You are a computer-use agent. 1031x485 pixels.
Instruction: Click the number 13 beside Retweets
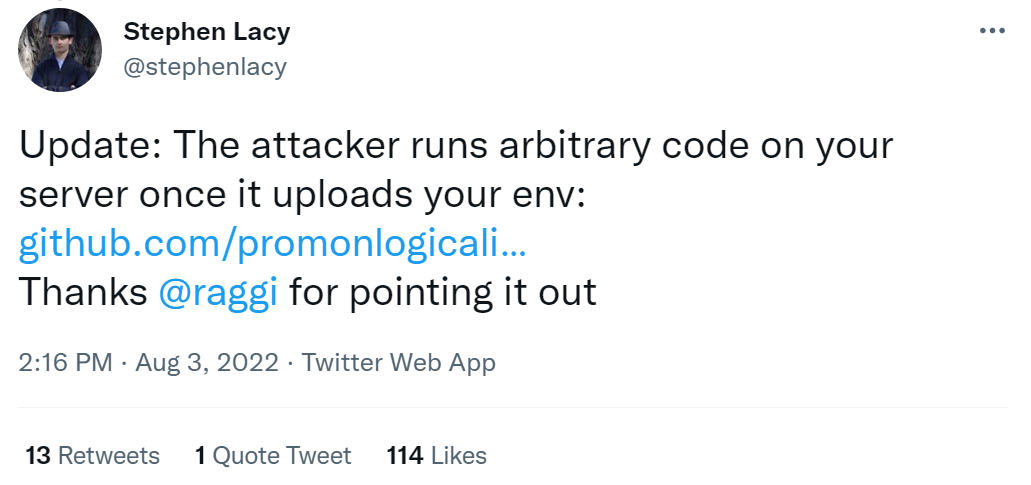pyautogui.click(x=38, y=456)
